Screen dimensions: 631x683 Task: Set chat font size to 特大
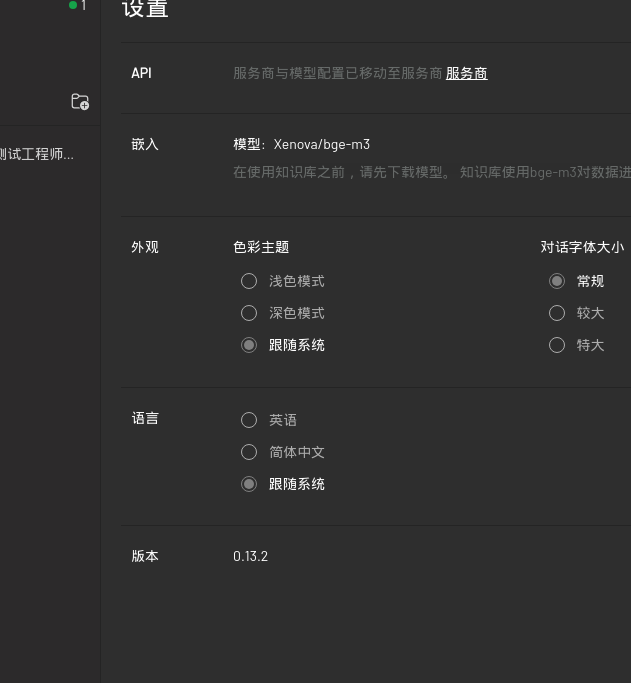(x=557, y=345)
